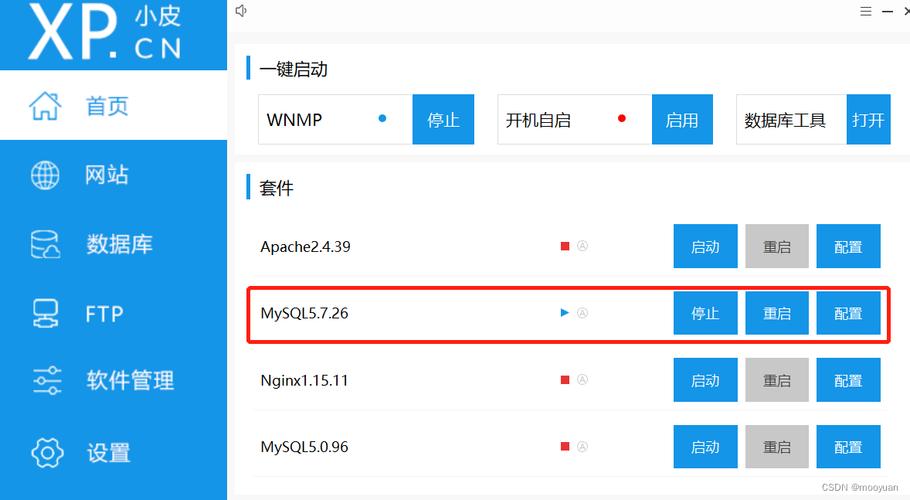Open database tools with 打开 button

868,119
